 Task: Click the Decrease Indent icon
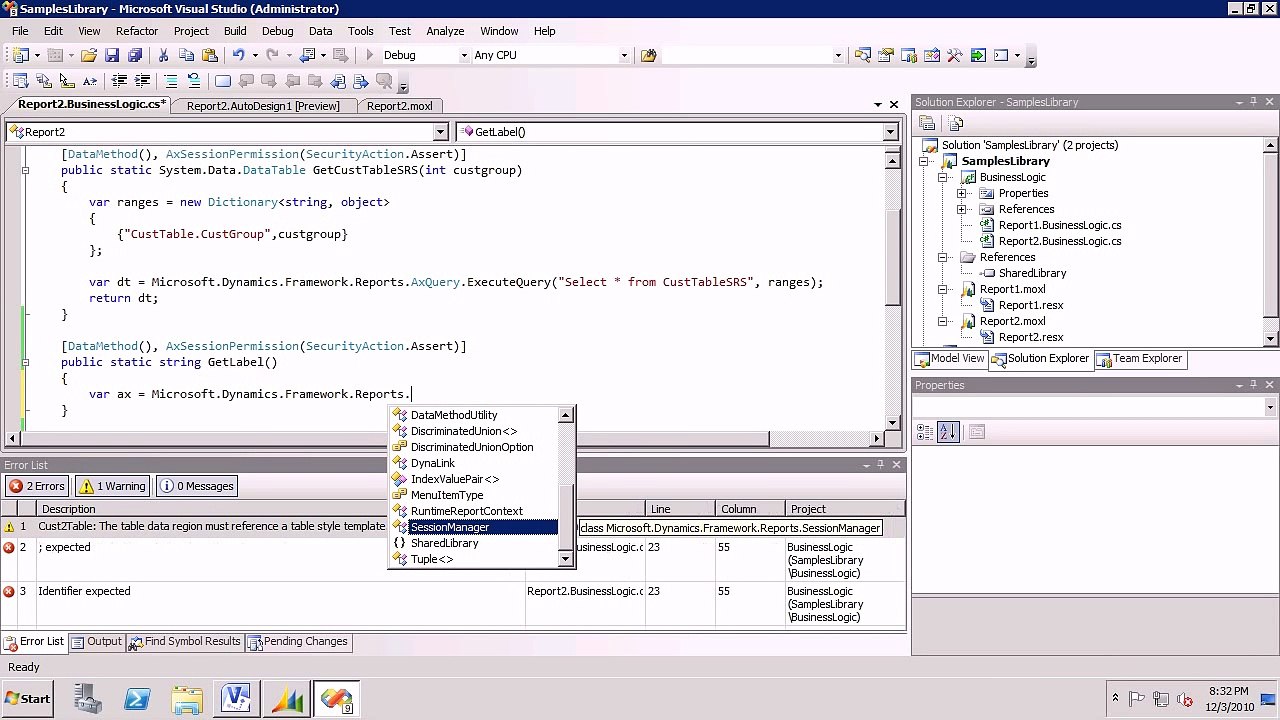119,82
